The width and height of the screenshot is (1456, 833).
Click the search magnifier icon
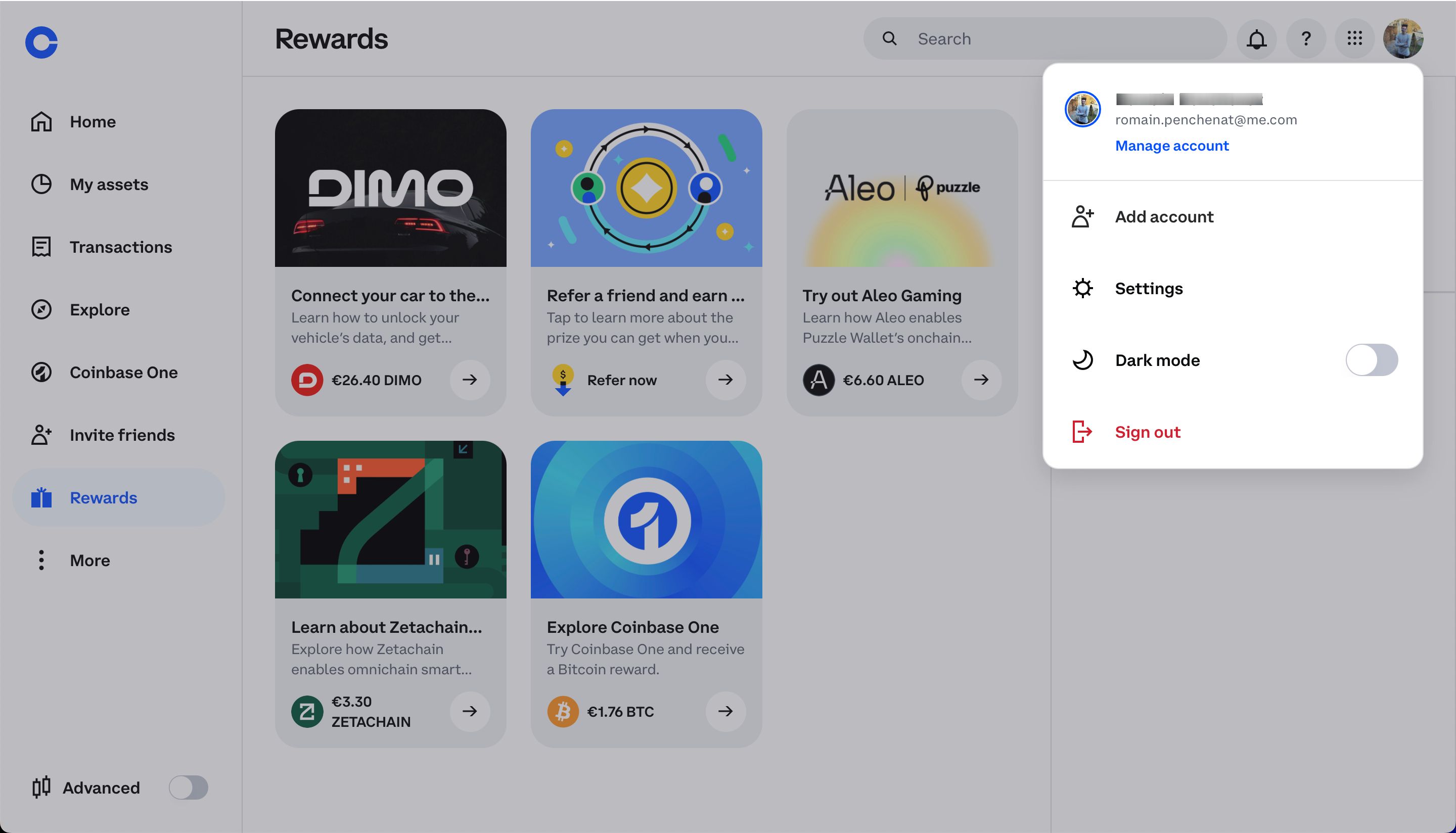pyautogui.click(x=889, y=38)
